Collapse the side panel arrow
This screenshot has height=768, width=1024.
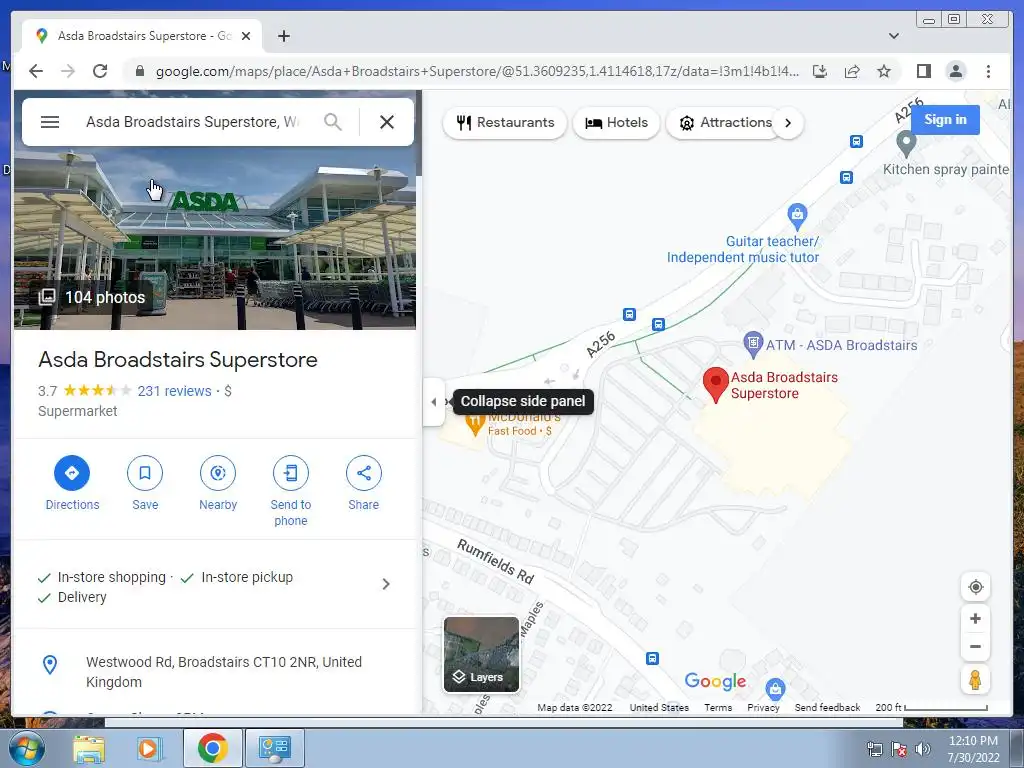[x=434, y=402]
